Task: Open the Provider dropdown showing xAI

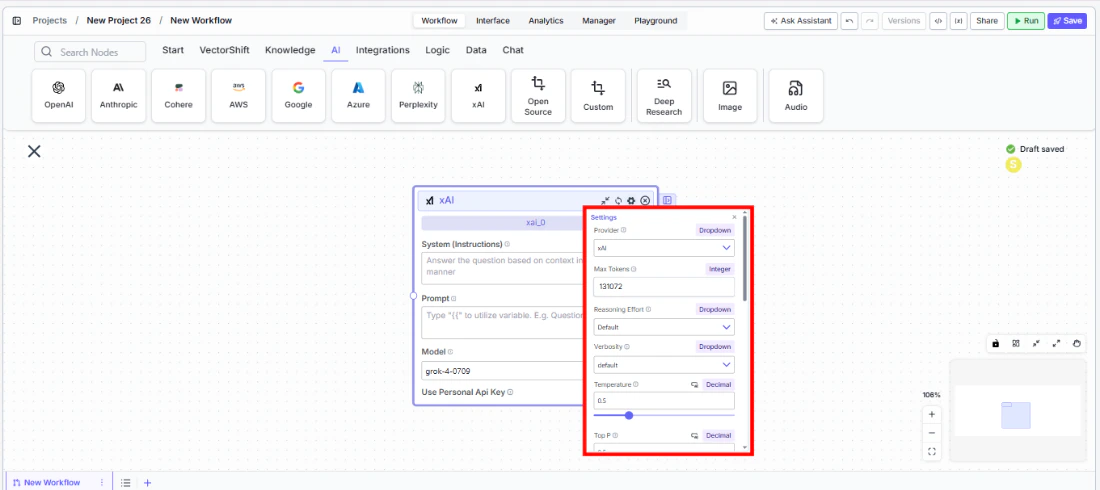Action: coord(664,248)
